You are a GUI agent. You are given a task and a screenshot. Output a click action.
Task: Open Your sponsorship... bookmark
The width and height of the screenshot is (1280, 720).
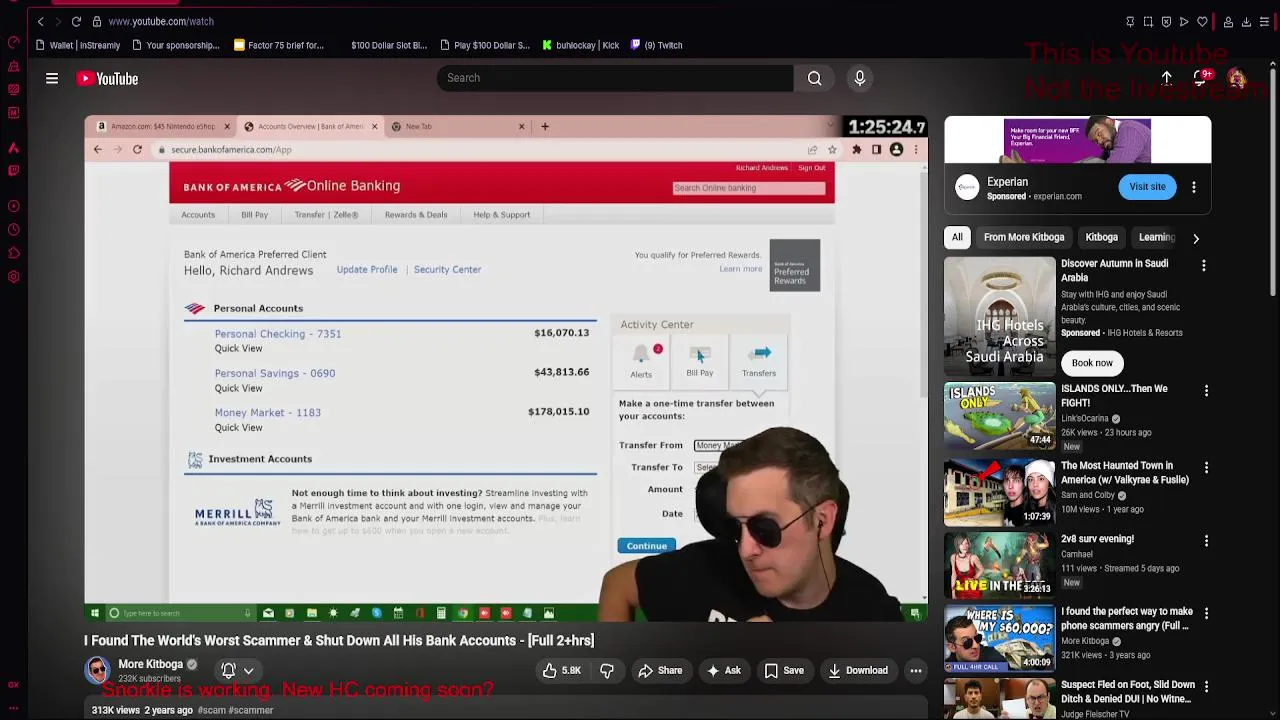pyautogui.click(x=176, y=45)
